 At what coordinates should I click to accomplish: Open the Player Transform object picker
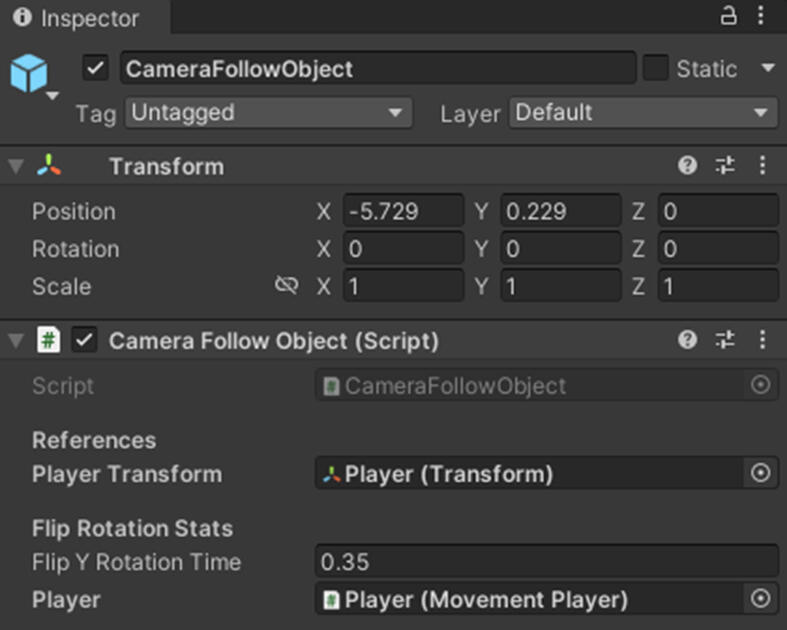[x=761, y=473]
